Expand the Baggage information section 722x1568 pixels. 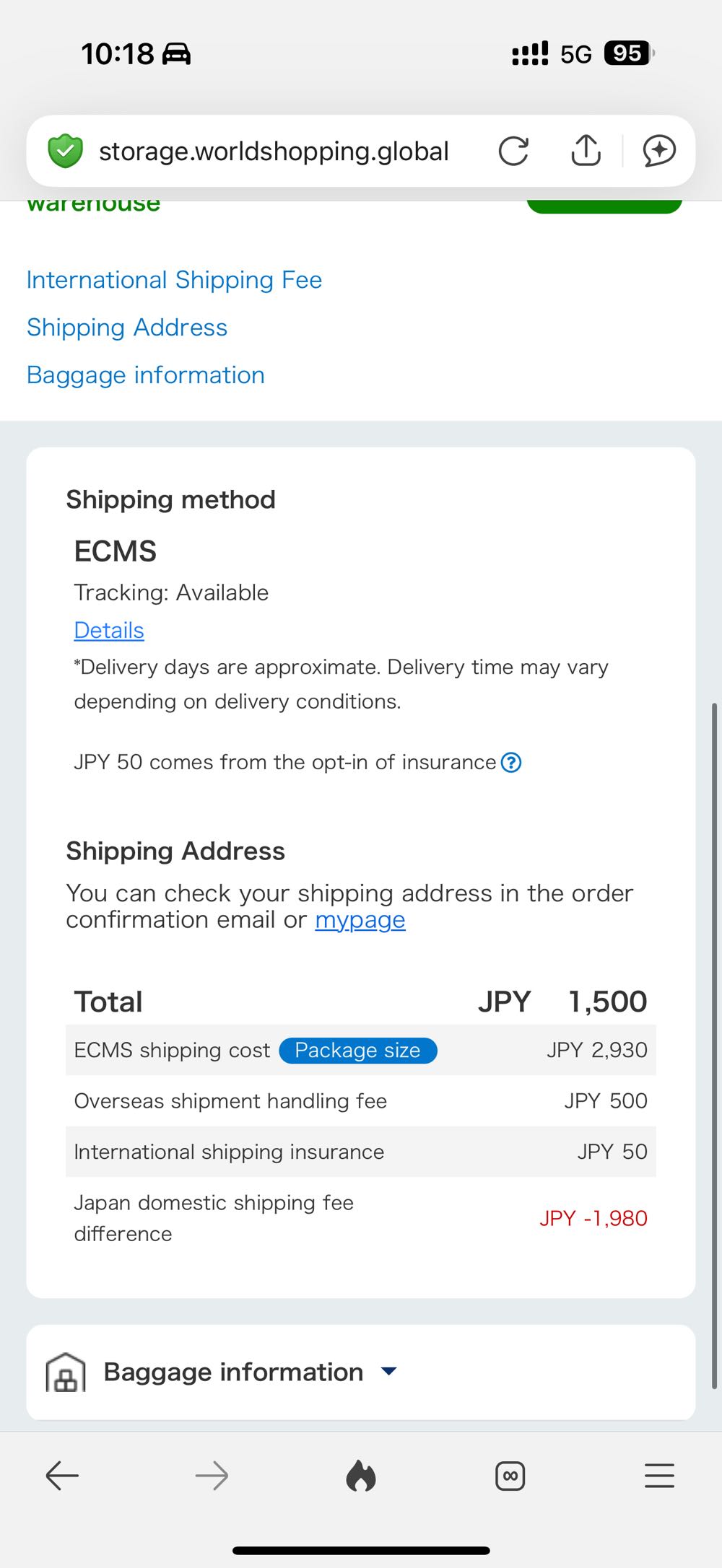coord(388,1371)
